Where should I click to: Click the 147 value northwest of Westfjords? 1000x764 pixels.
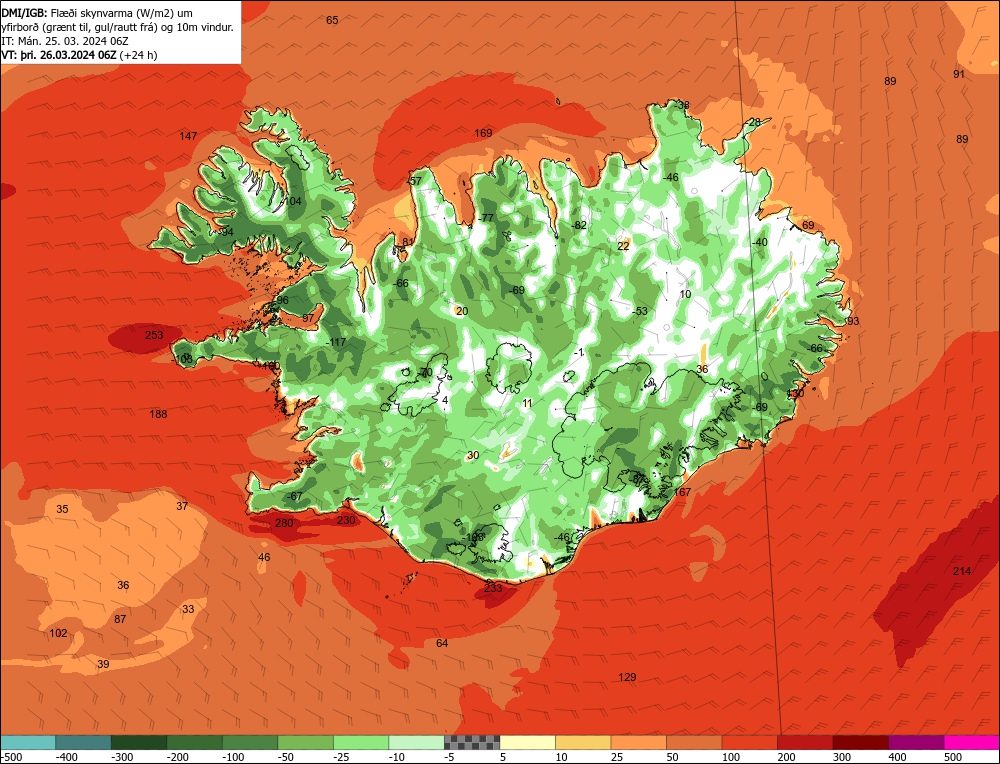pyautogui.click(x=188, y=136)
